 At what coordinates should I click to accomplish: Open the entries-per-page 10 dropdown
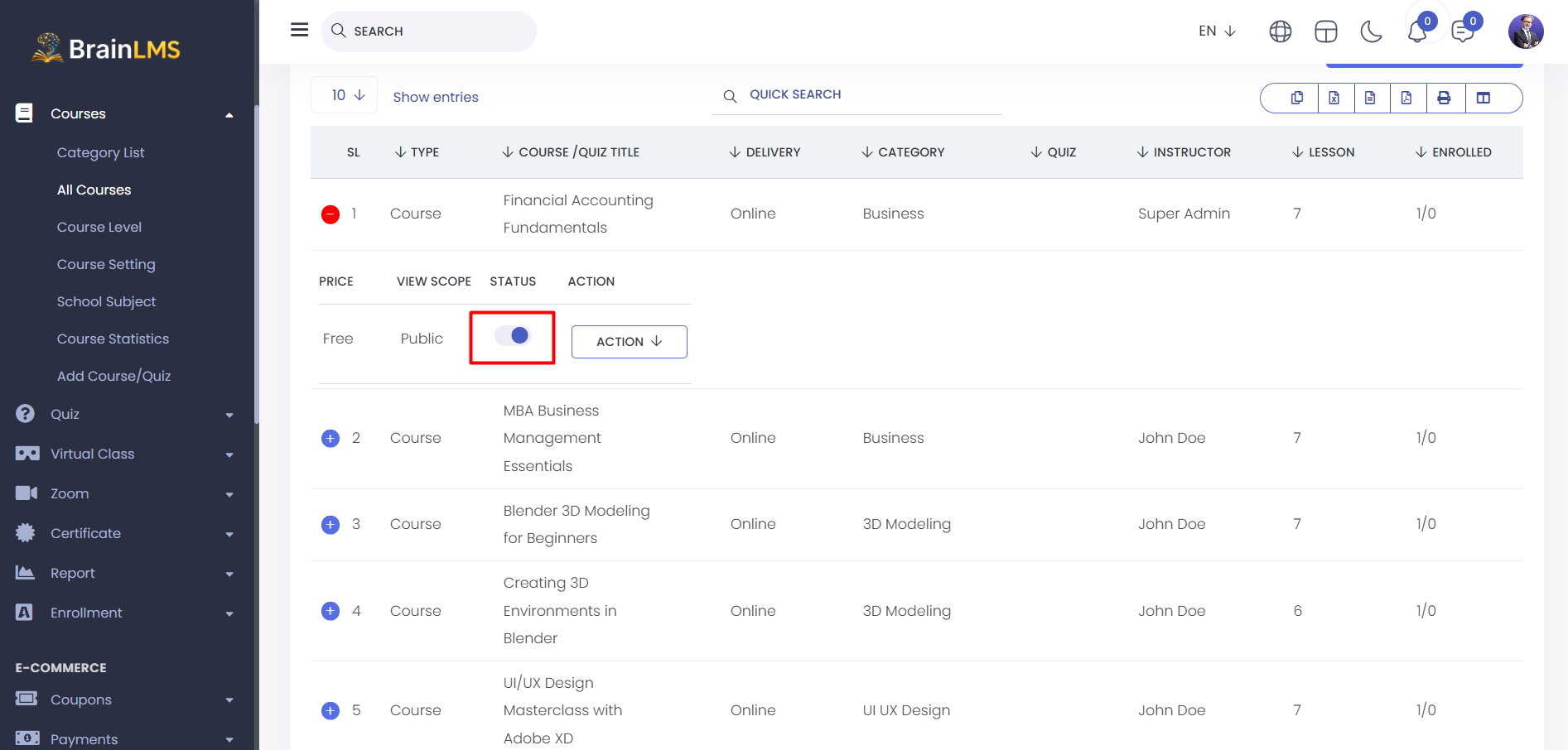pyautogui.click(x=345, y=95)
